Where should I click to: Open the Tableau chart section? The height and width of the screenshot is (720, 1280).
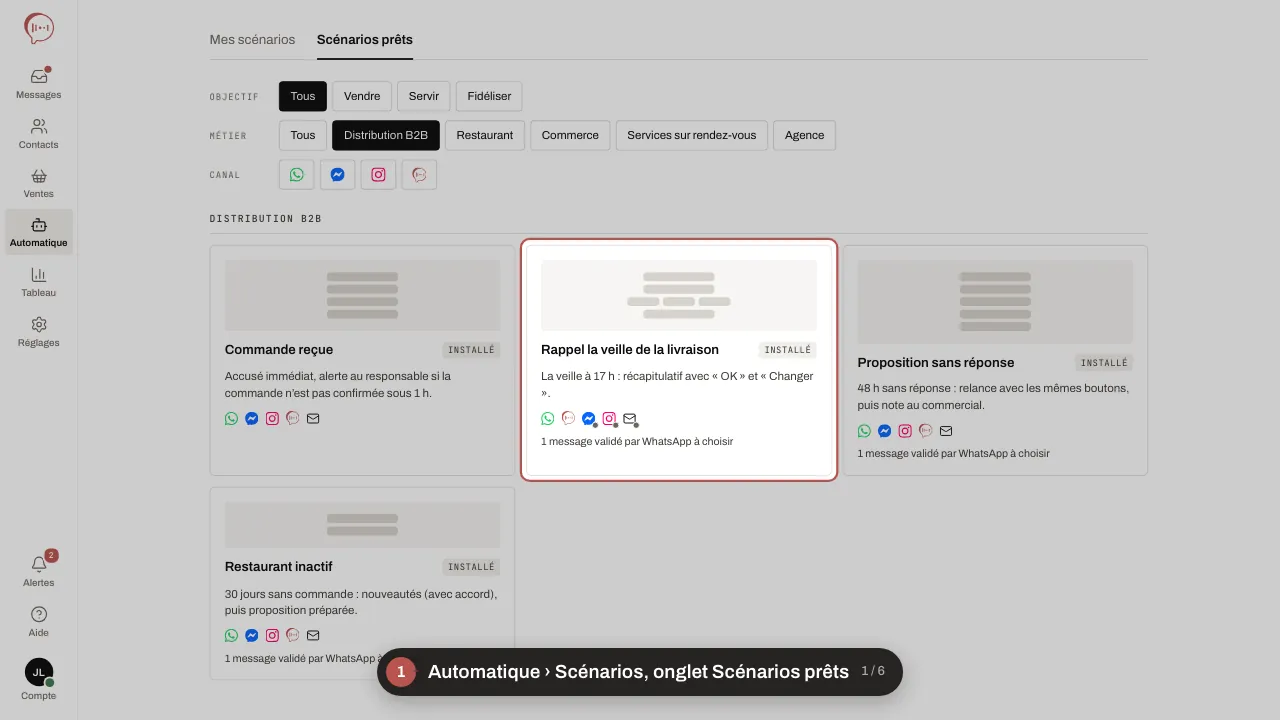point(39,282)
